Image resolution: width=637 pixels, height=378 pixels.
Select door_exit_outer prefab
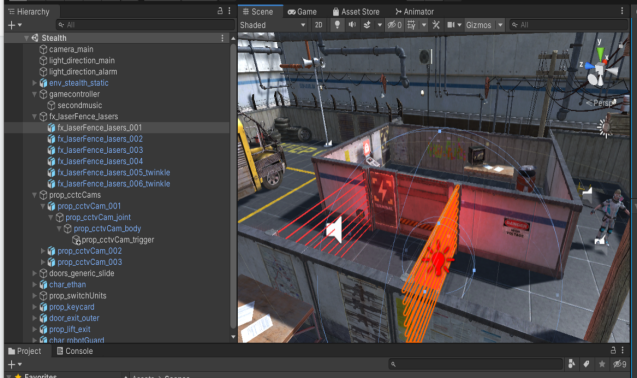click(x=74, y=318)
